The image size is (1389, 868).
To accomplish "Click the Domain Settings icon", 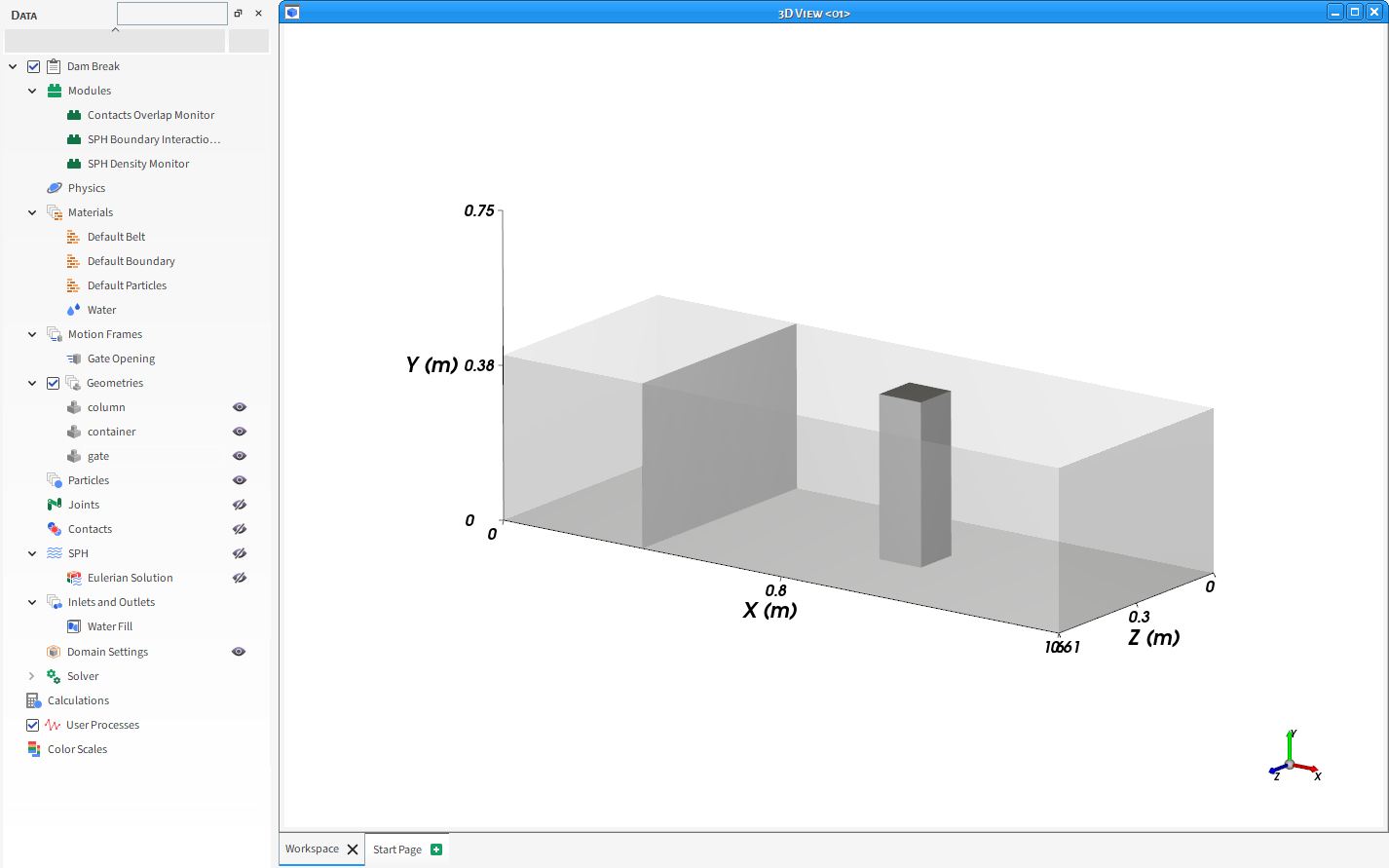I will coord(54,652).
